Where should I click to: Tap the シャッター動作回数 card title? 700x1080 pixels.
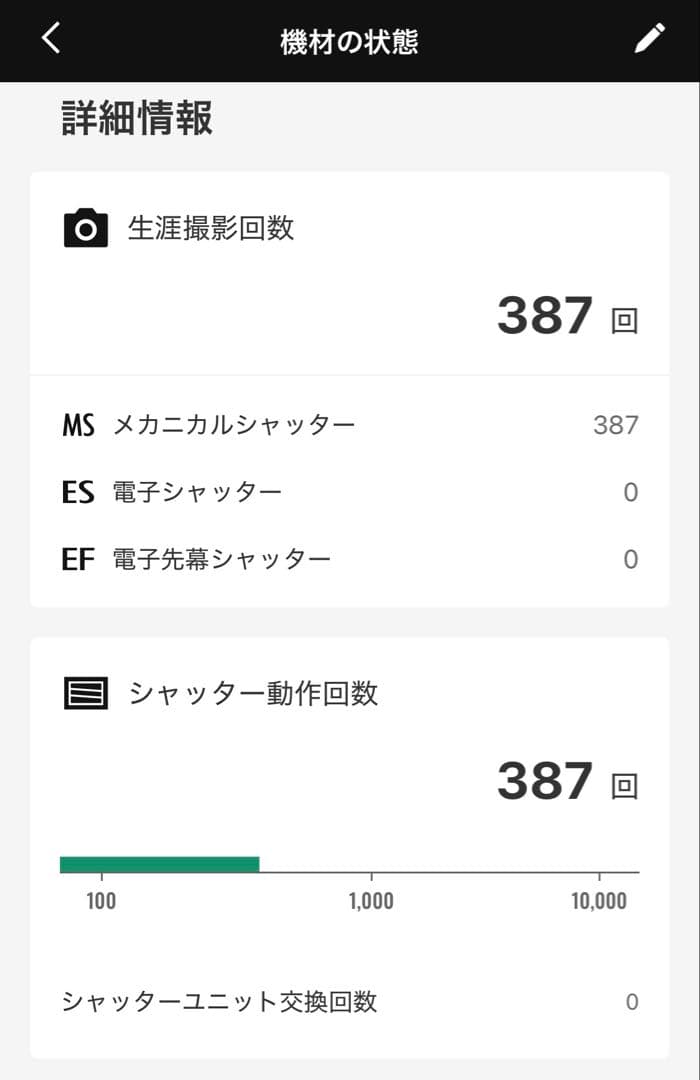pos(253,693)
